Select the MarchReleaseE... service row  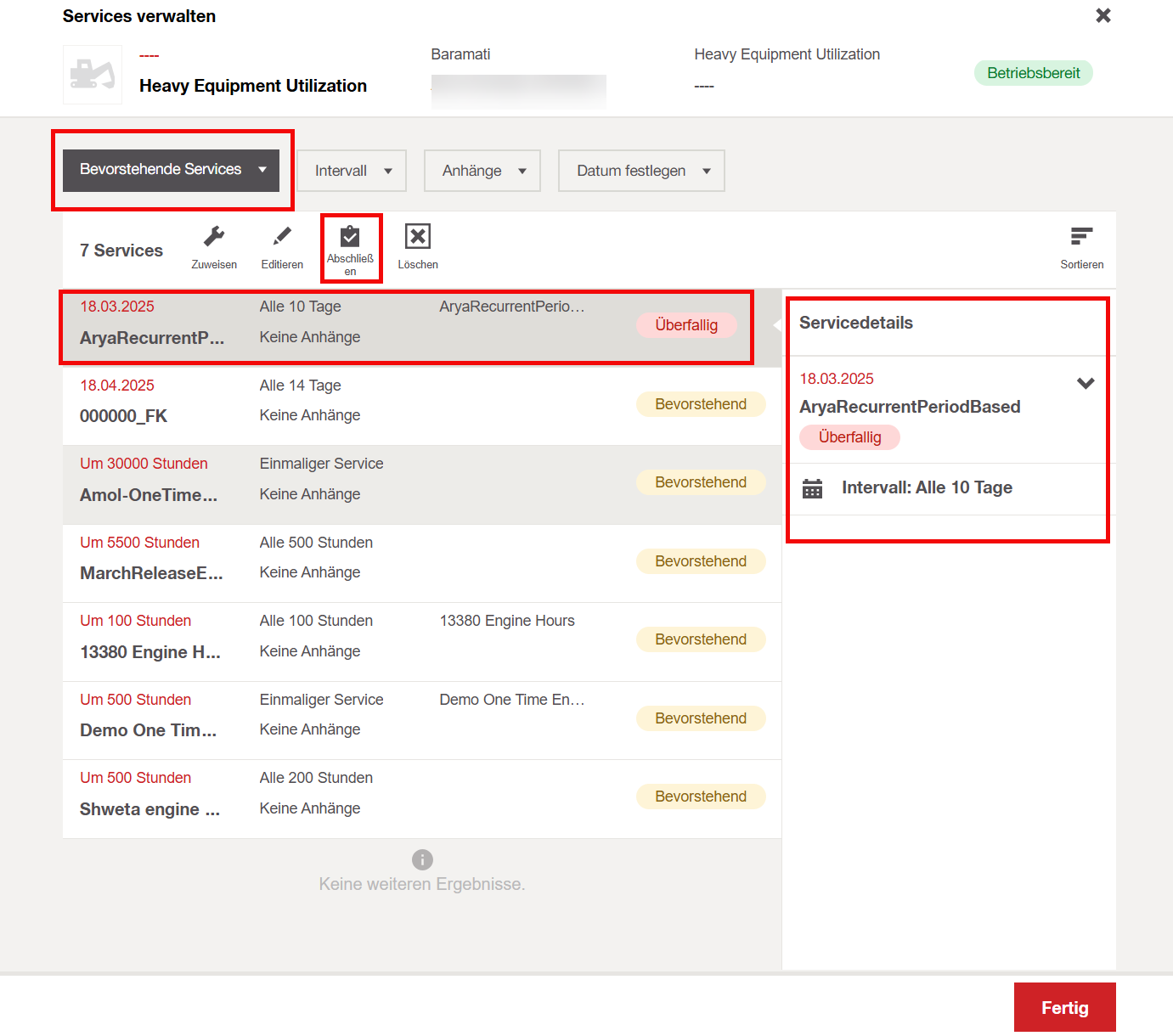[x=422, y=563]
